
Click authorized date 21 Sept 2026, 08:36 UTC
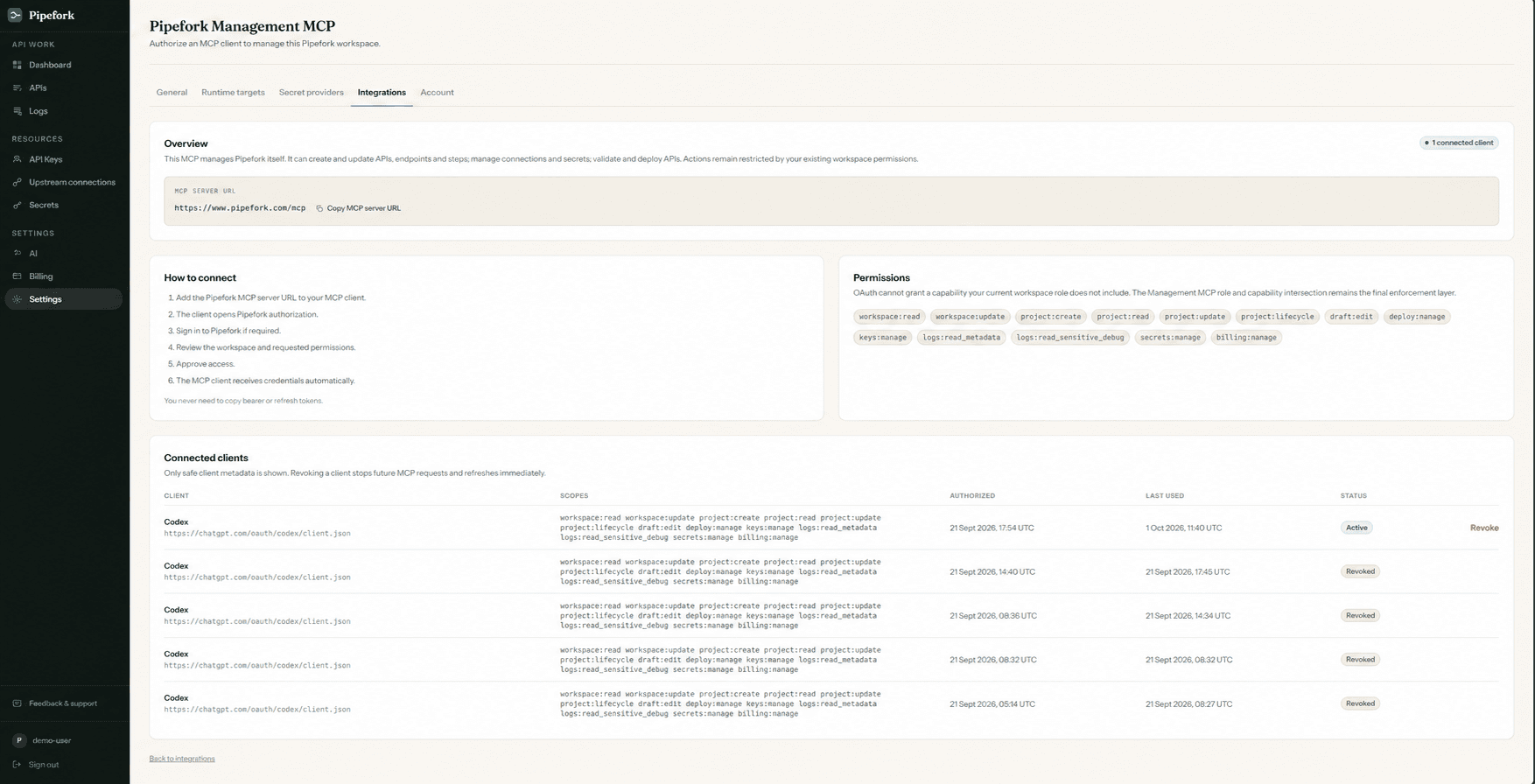coord(993,616)
